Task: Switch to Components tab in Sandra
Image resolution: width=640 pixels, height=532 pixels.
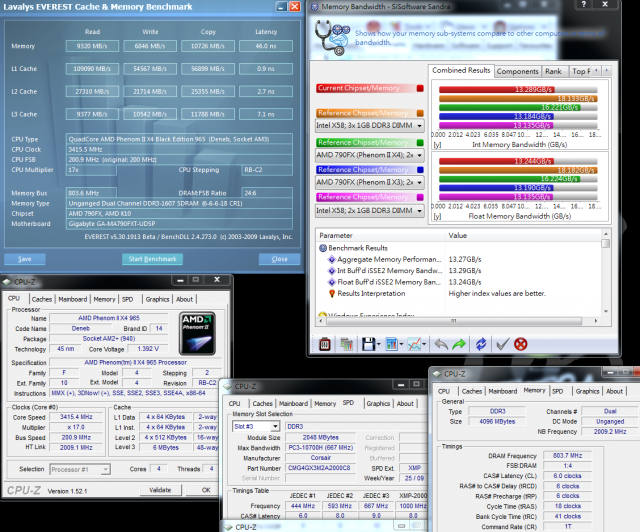Action: tap(518, 71)
